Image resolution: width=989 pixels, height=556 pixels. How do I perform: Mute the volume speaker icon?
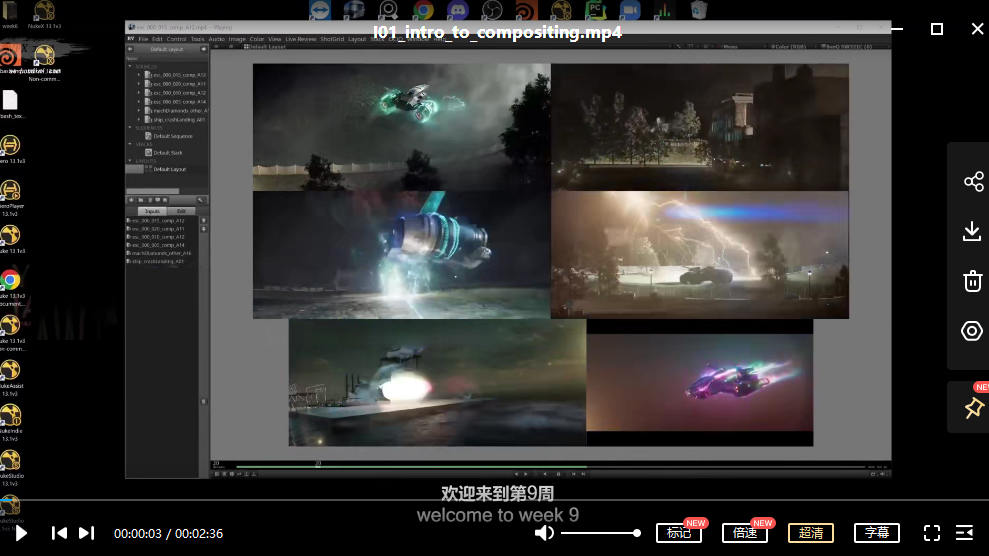click(x=544, y=533)
